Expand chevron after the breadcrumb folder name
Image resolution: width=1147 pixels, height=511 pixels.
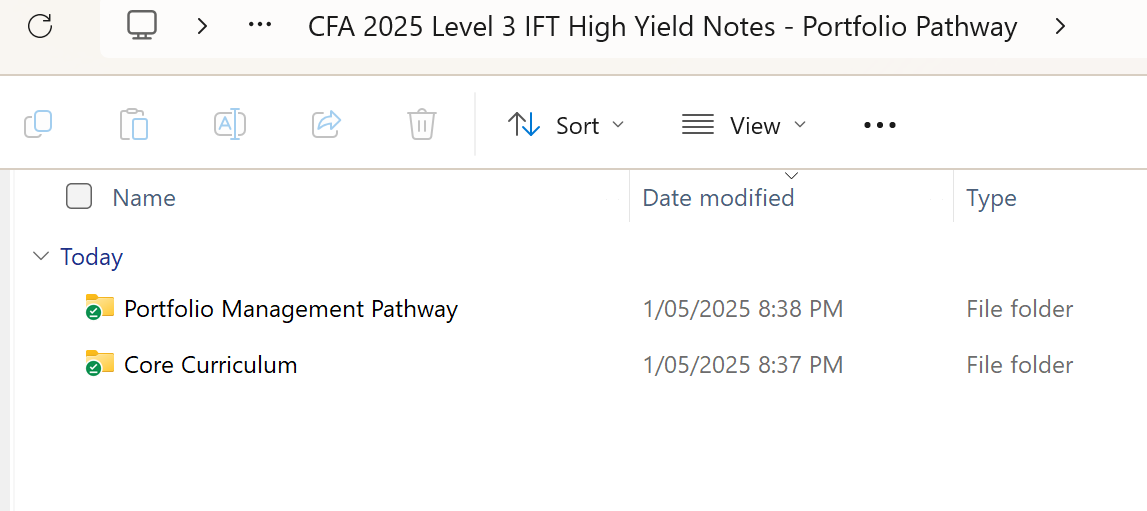click(1060, 26)
